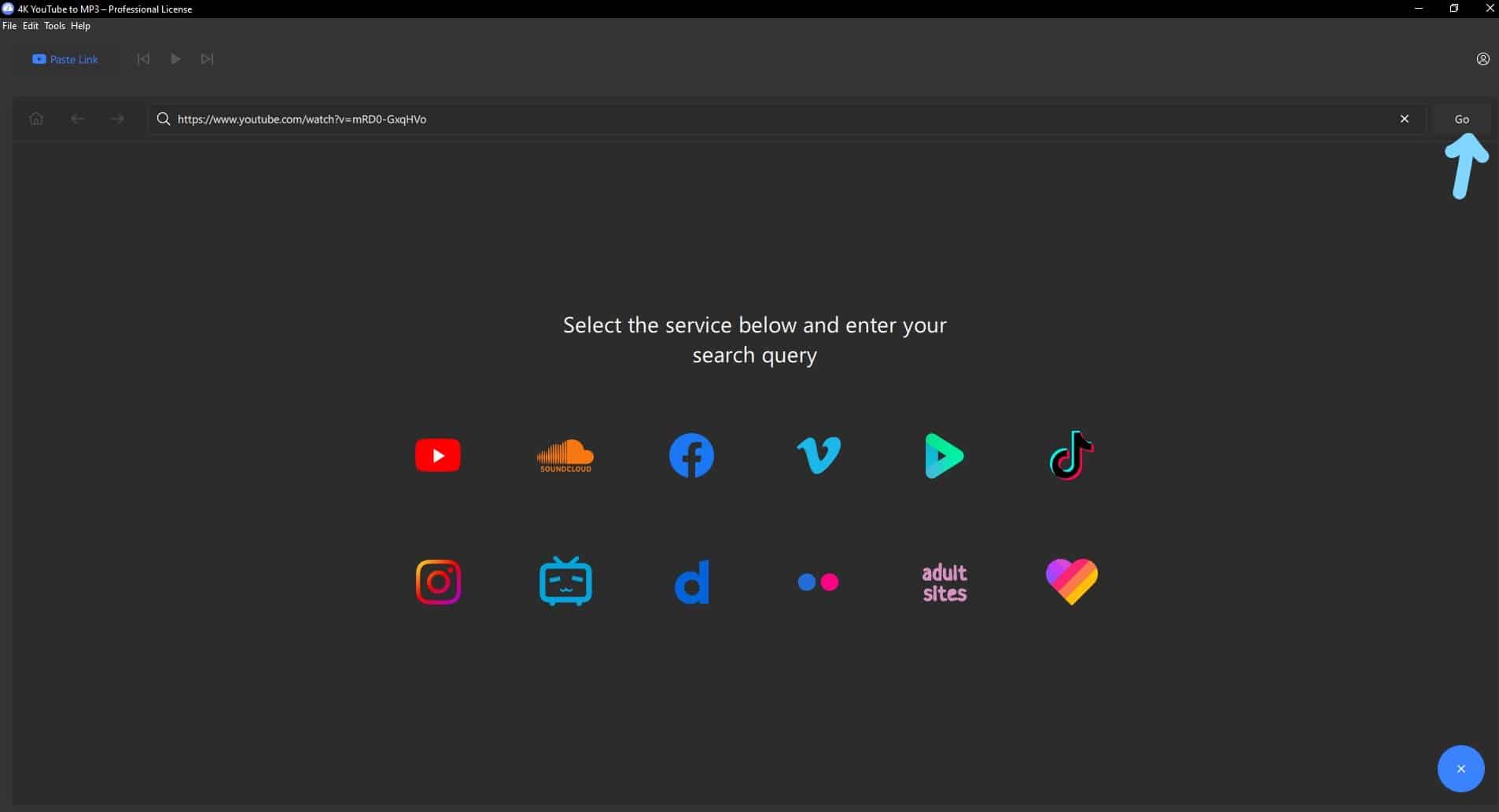
Task: Open the Help menu
Action: pyautogui.click(x=80, y=26)
